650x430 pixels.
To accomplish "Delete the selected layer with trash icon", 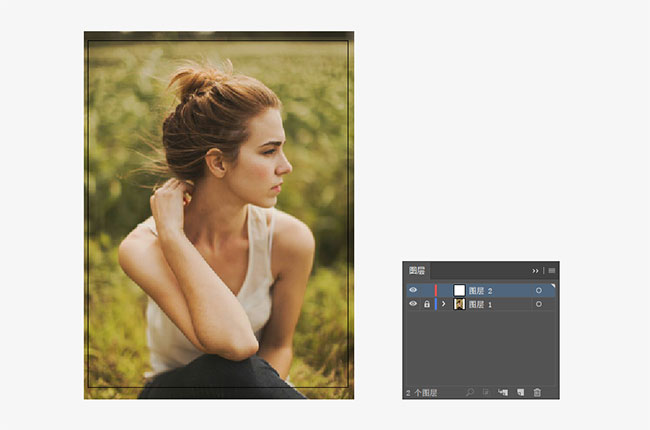I will (x=537, y=392).
